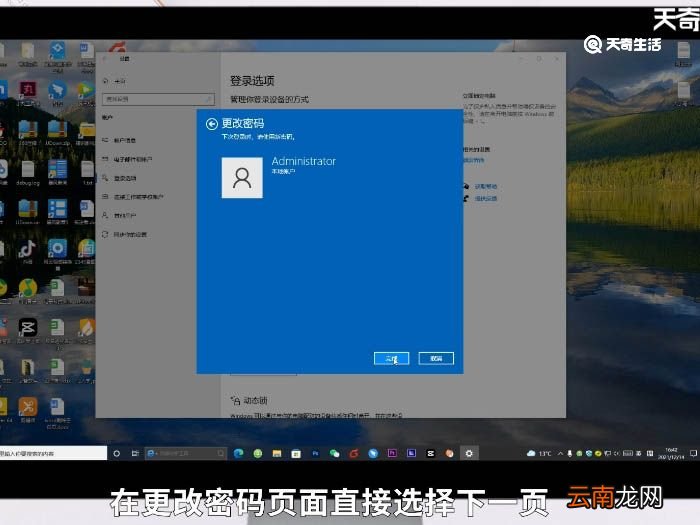Click the weather widget showing 13°C
Screen dimensions: 700x525
tap(539, 454)
